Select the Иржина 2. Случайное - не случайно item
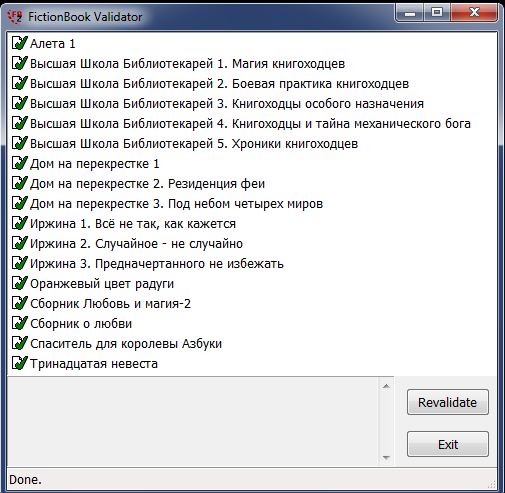 pyautogui.click(x=136, y=244)
